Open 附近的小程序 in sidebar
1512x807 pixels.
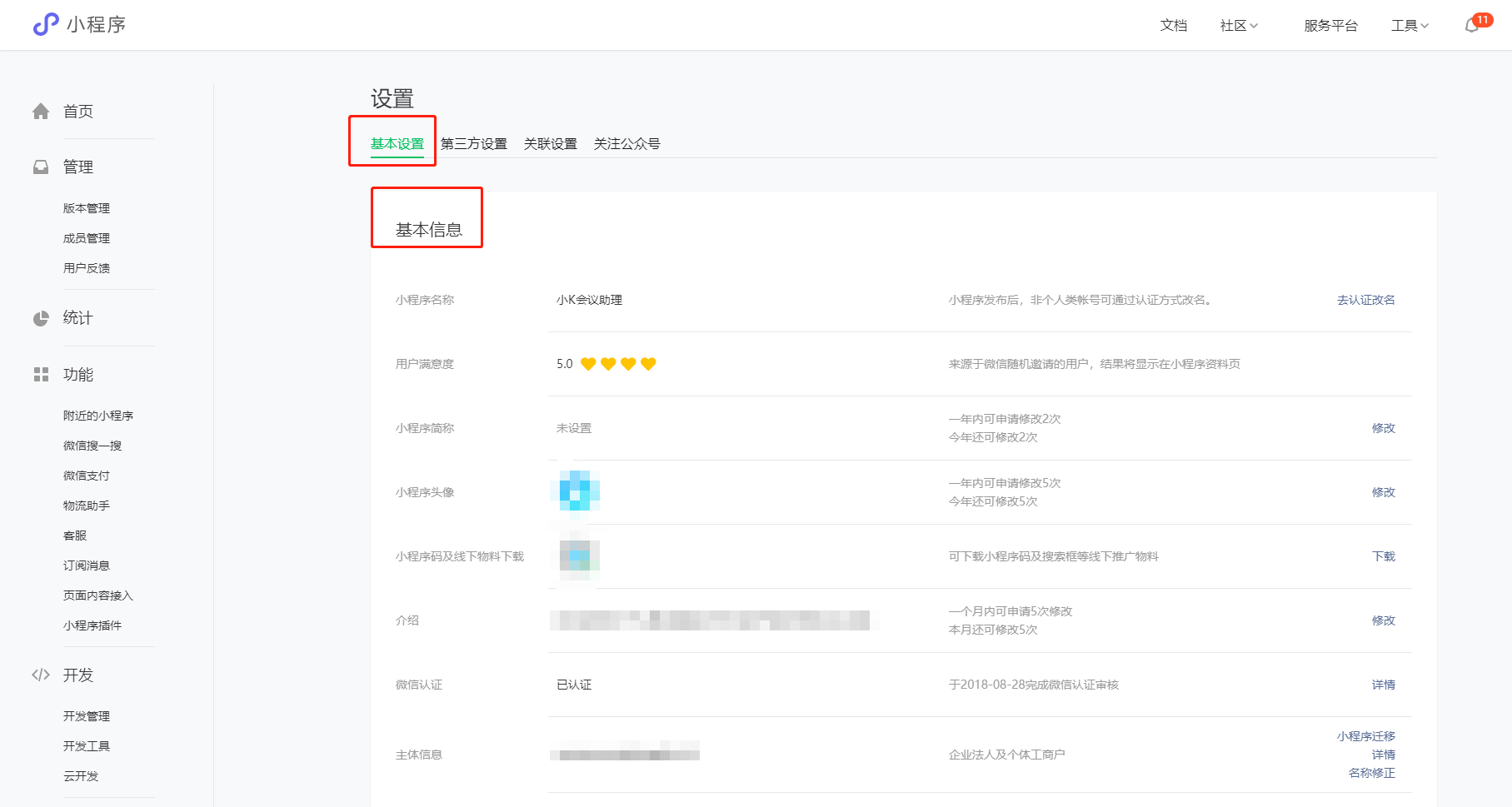(98, 416)
